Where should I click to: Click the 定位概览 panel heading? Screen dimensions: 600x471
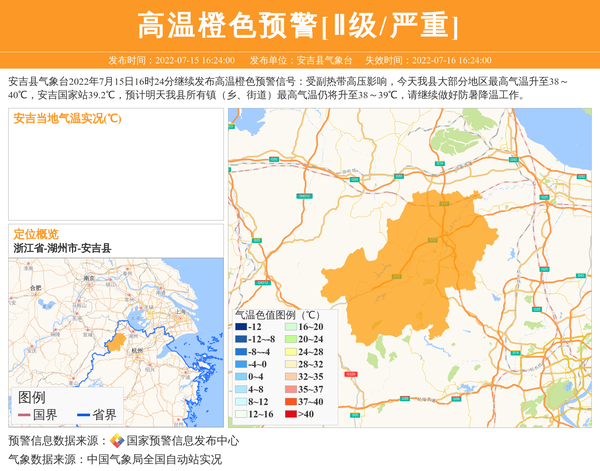pos(36,233)
